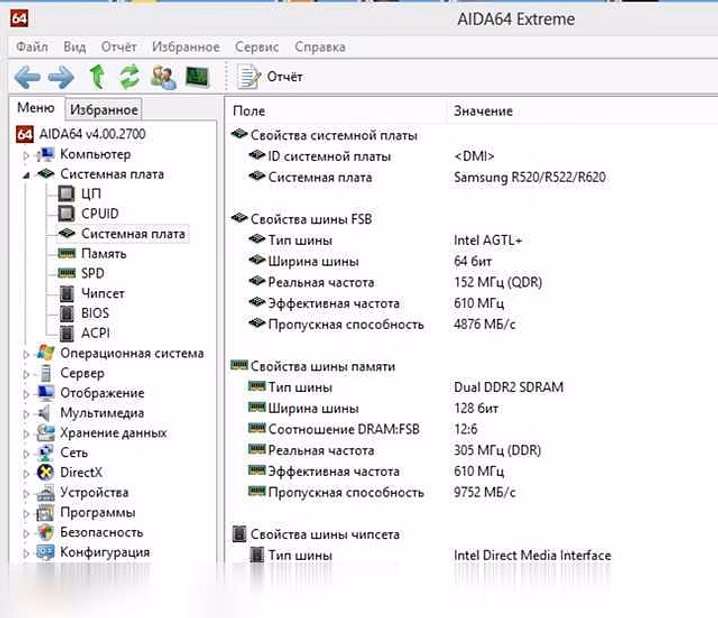Viewport: 718px width, 618px height.
Task: Click the Отчёт report button
Action: coord(270,76)
